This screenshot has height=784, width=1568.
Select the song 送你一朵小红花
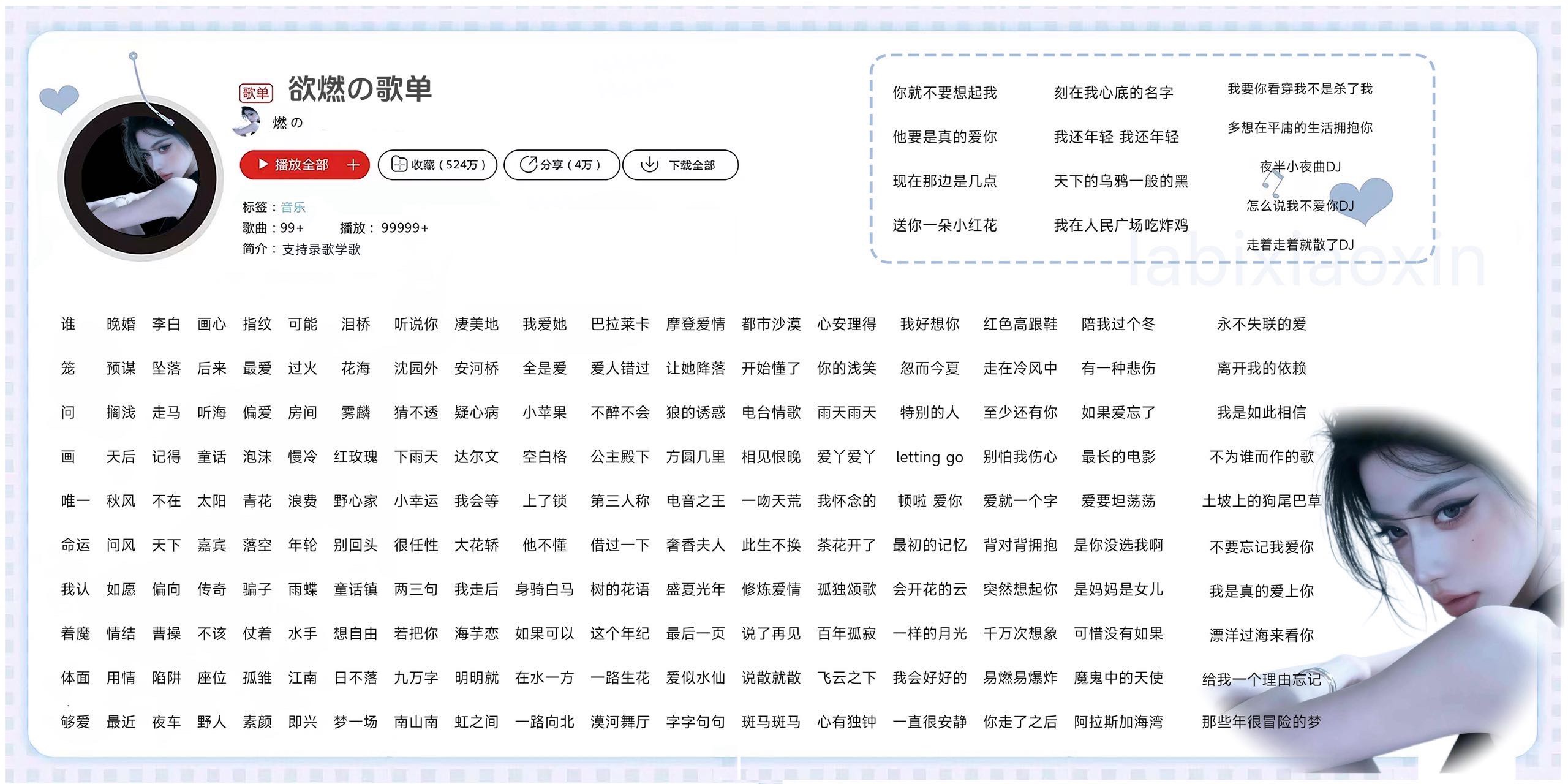tap(944, 225)
